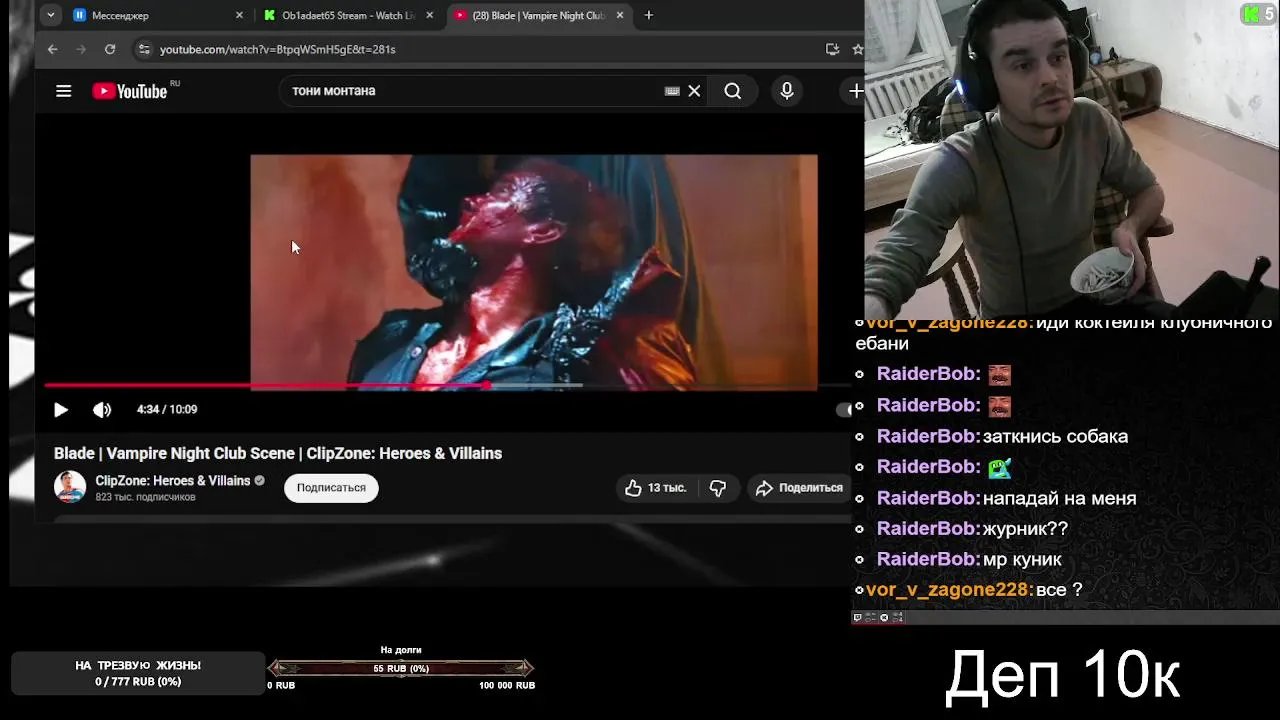Go to the YouTube home logo
This screenshot has width=1280, height=720.
pos(130,91)
